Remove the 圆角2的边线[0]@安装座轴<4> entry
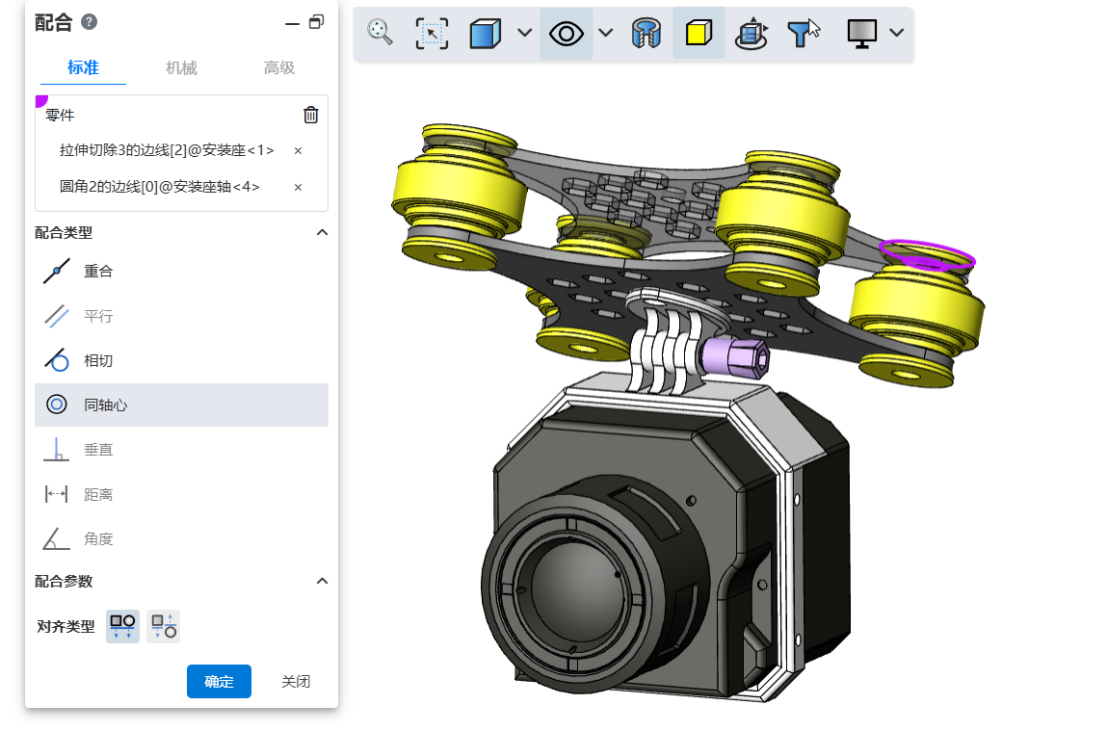Image resolution: width=1107 pixels, height=732 pixels. click(x=298, y=188)
